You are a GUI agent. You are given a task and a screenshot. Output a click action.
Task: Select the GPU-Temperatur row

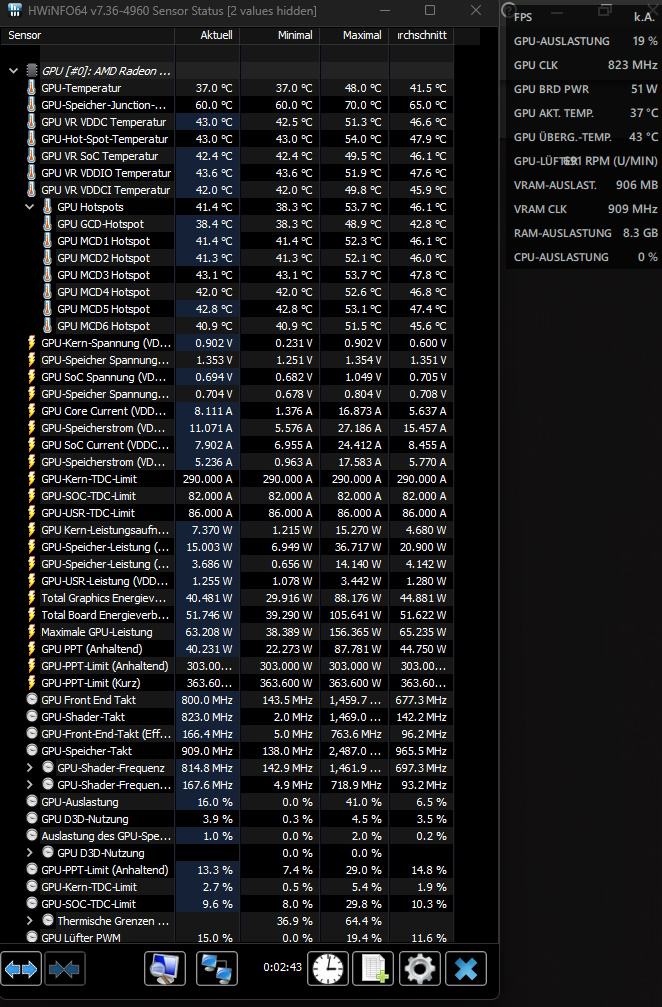pos(227,88)
